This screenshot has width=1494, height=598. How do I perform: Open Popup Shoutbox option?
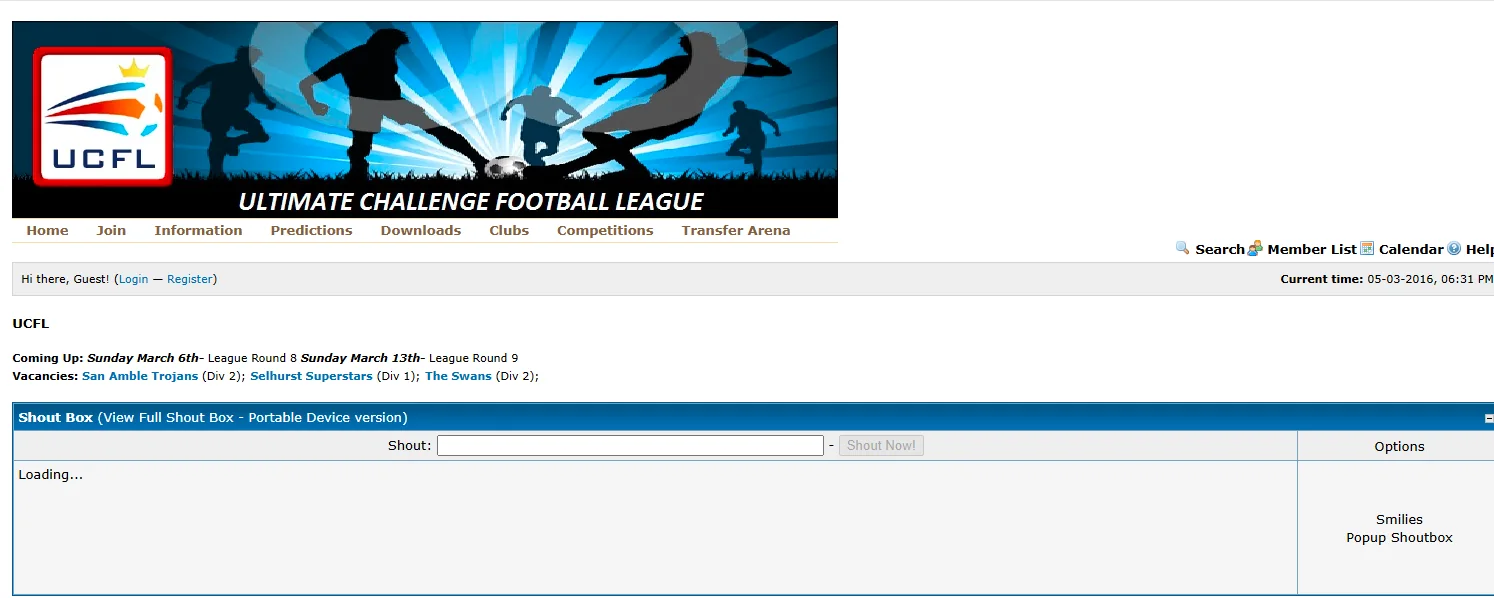point(1399,537)
